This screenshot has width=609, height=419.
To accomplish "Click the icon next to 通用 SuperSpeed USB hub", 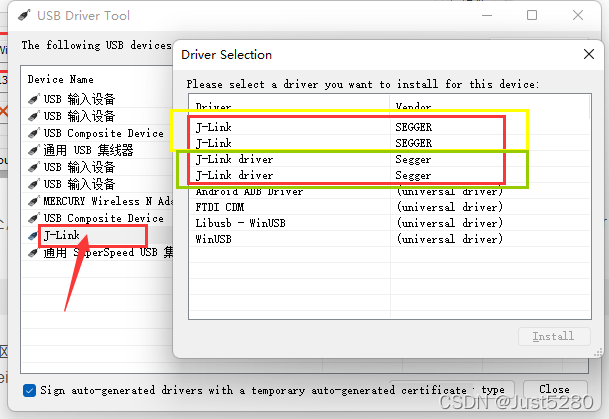I will click(34, 253).
